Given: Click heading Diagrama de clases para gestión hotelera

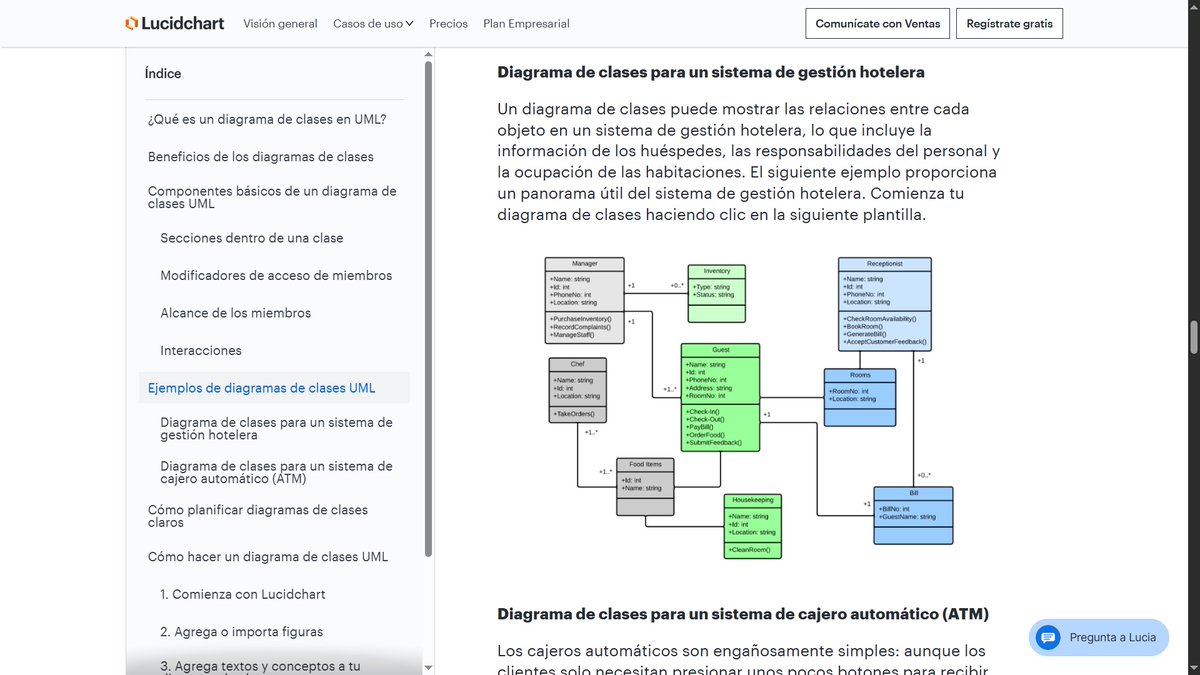Looking at the screenshot, I should tap(711, 72).
